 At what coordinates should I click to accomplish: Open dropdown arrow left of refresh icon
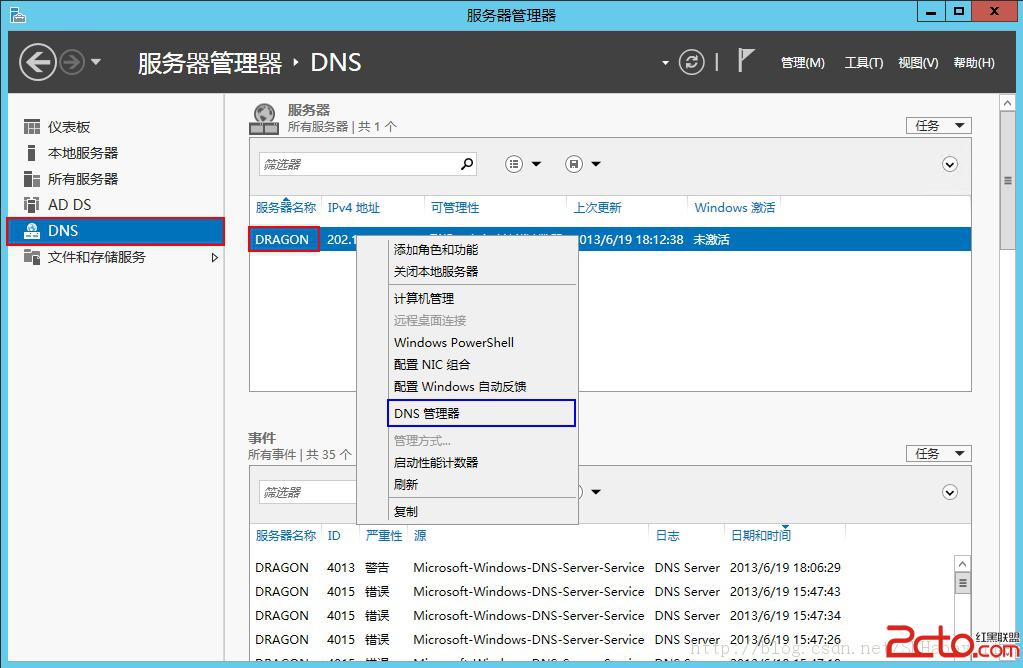click(665, 63)
